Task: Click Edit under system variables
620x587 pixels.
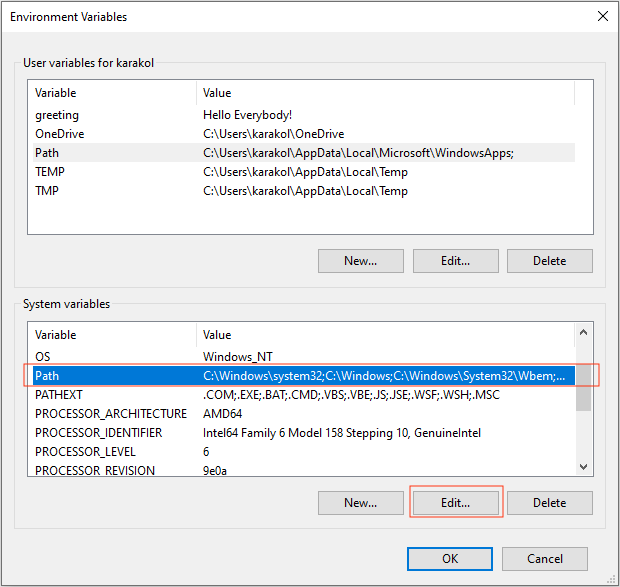Action: pyautogui.click(x=456, y=503)
